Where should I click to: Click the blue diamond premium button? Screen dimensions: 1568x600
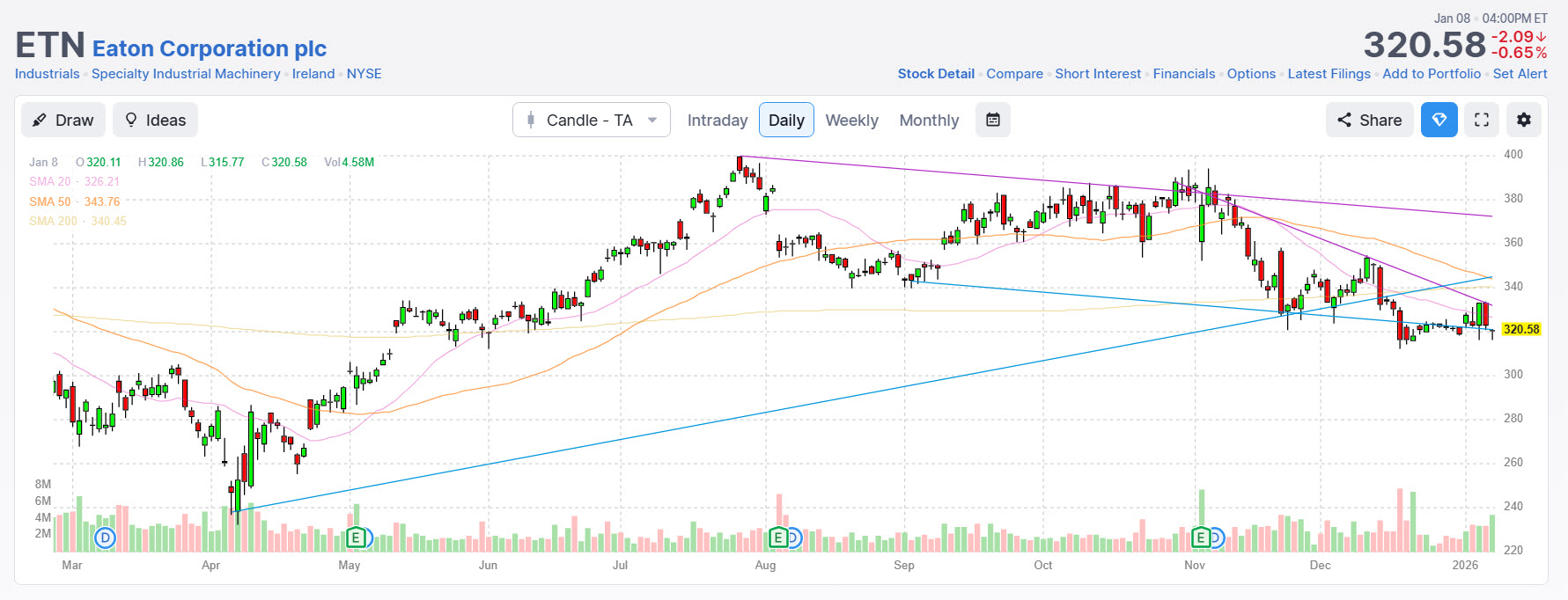tap(1439, 121)
